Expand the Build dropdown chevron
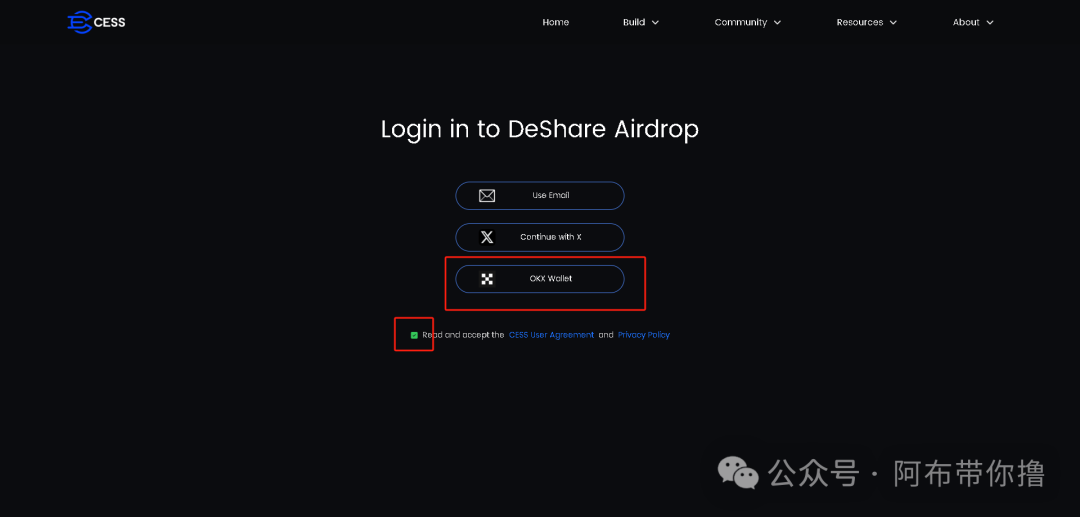Screen dimensions: 1080x517 pyautogui.click(x=655, y=23)
